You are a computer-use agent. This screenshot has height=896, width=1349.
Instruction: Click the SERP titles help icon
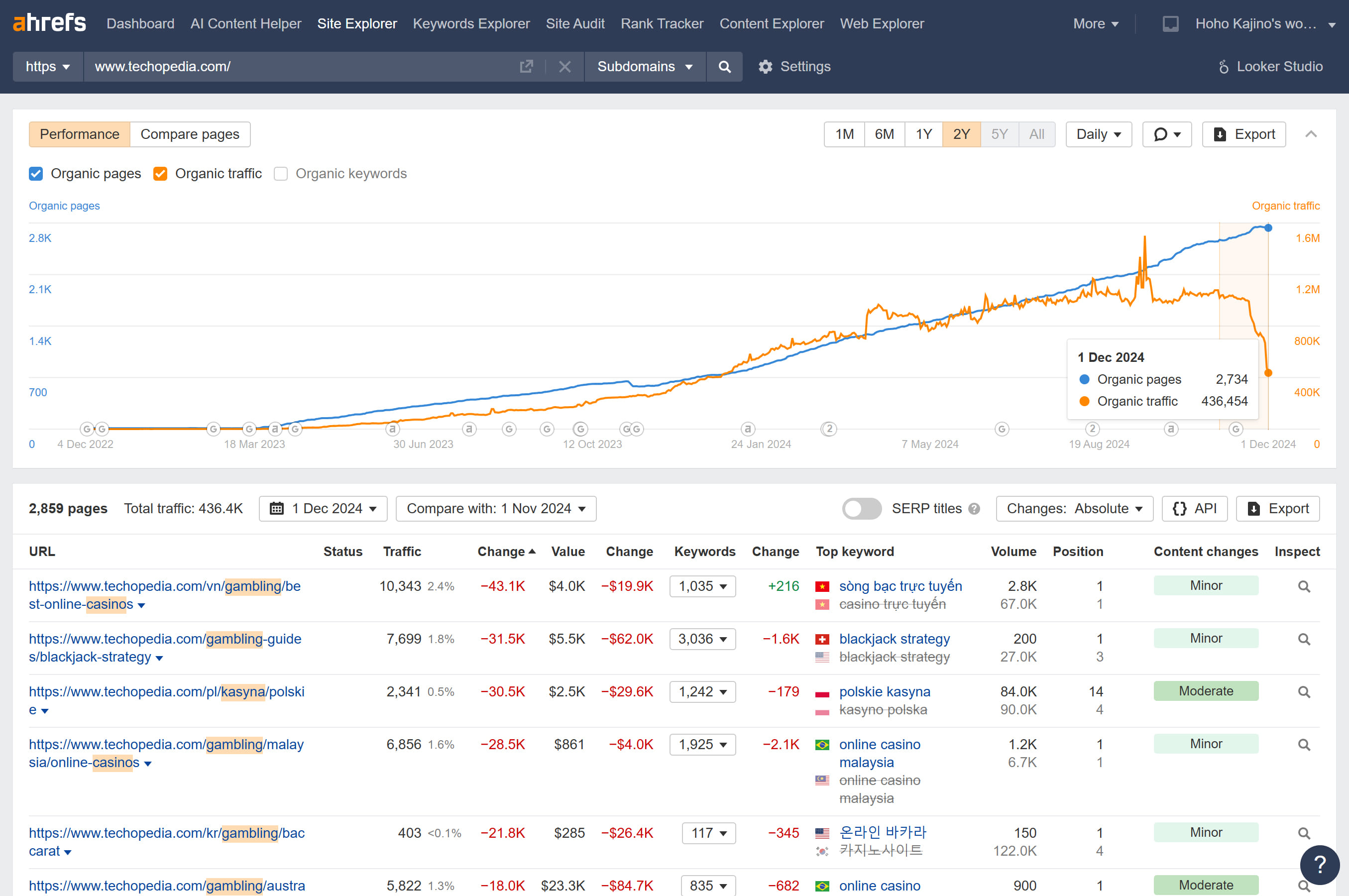(974, 509)
